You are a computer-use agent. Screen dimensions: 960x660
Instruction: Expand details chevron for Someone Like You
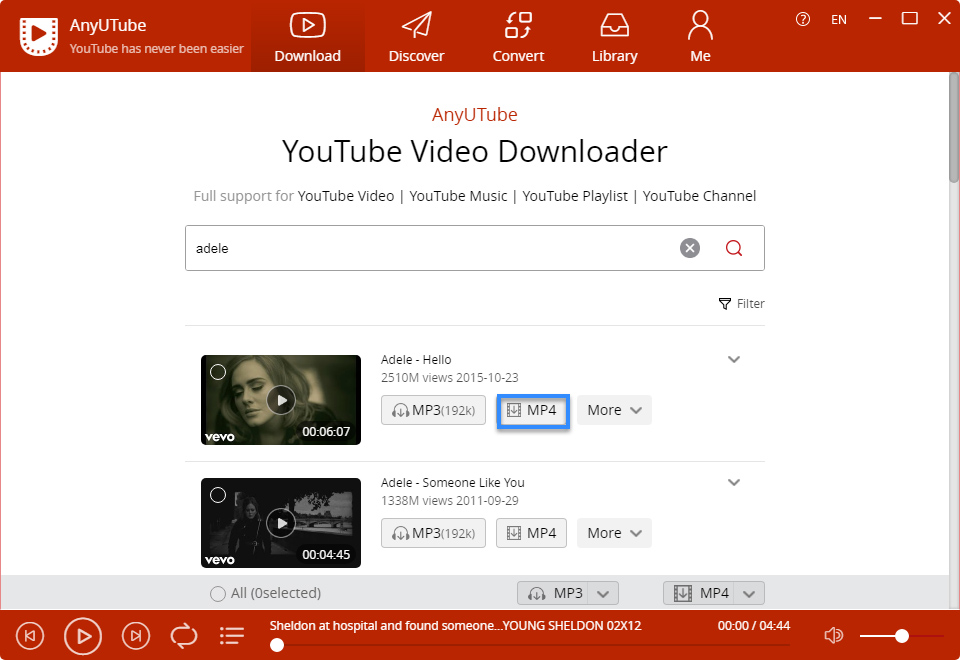click(x=733, y=482)
